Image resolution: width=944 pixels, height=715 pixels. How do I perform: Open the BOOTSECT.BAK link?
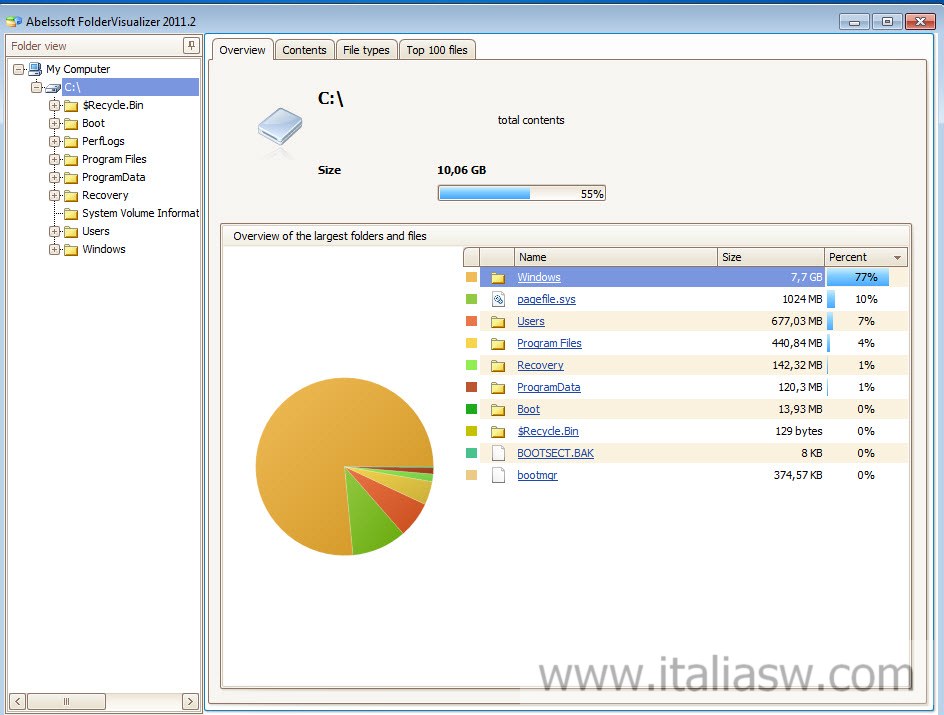coord(555,453)
